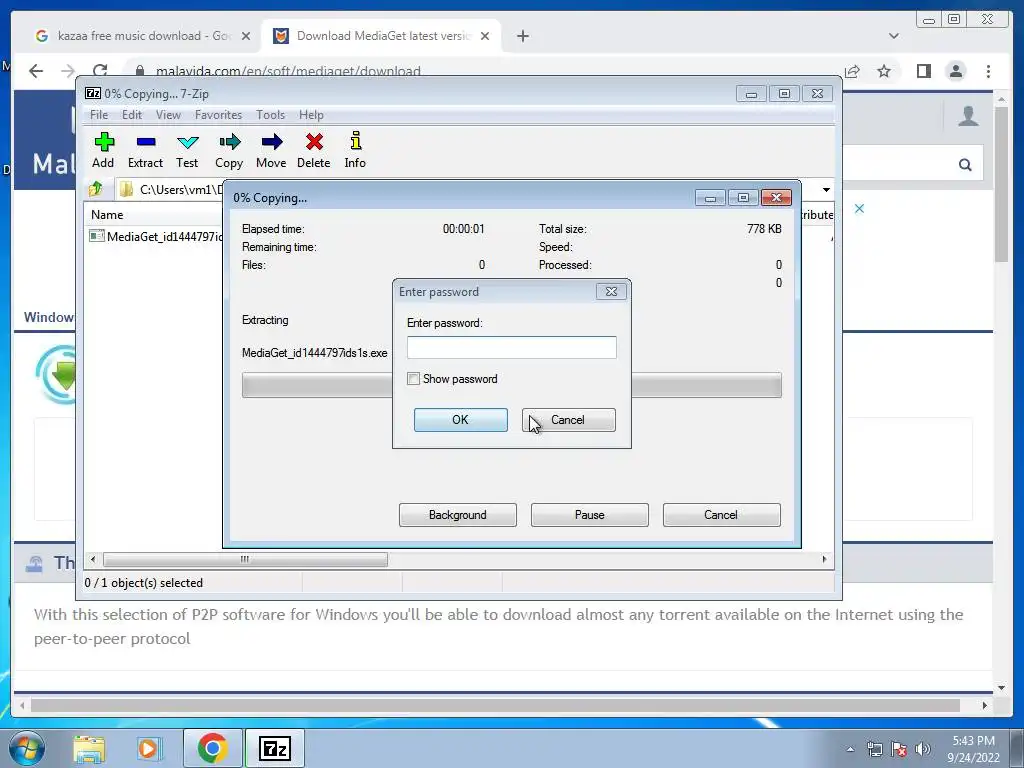The width and height of the screenshot is (1024, 768).
Task: Select the MediaGet_id1444797 file row
Action: coord(157,236)
